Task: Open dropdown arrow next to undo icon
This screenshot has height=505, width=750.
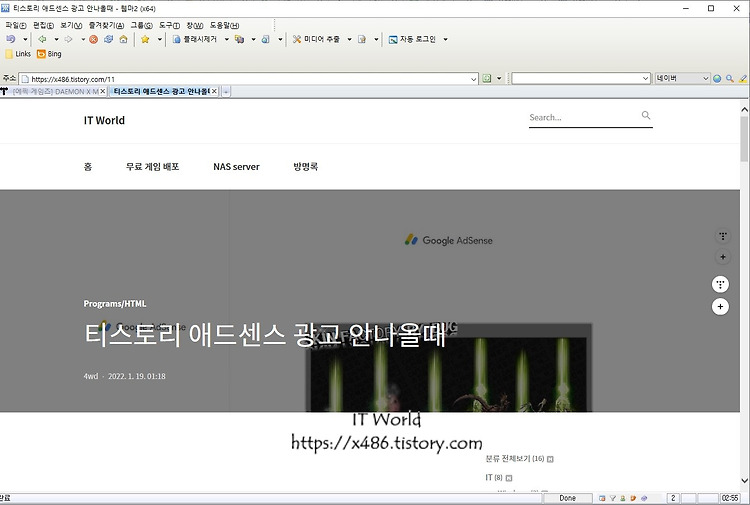Action: click(25, 39)
